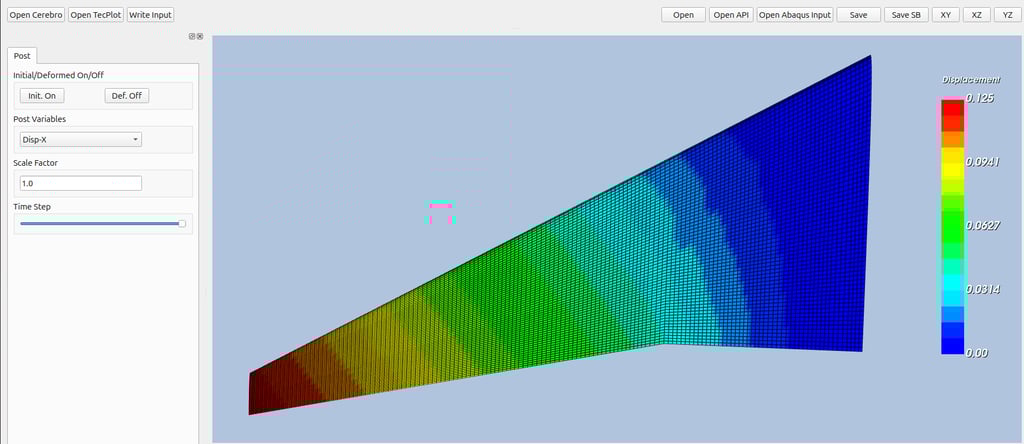Click the Initial/Deformed On/Off label
The width and height of the screenshot is (1024, 444).
pos(59,75)
